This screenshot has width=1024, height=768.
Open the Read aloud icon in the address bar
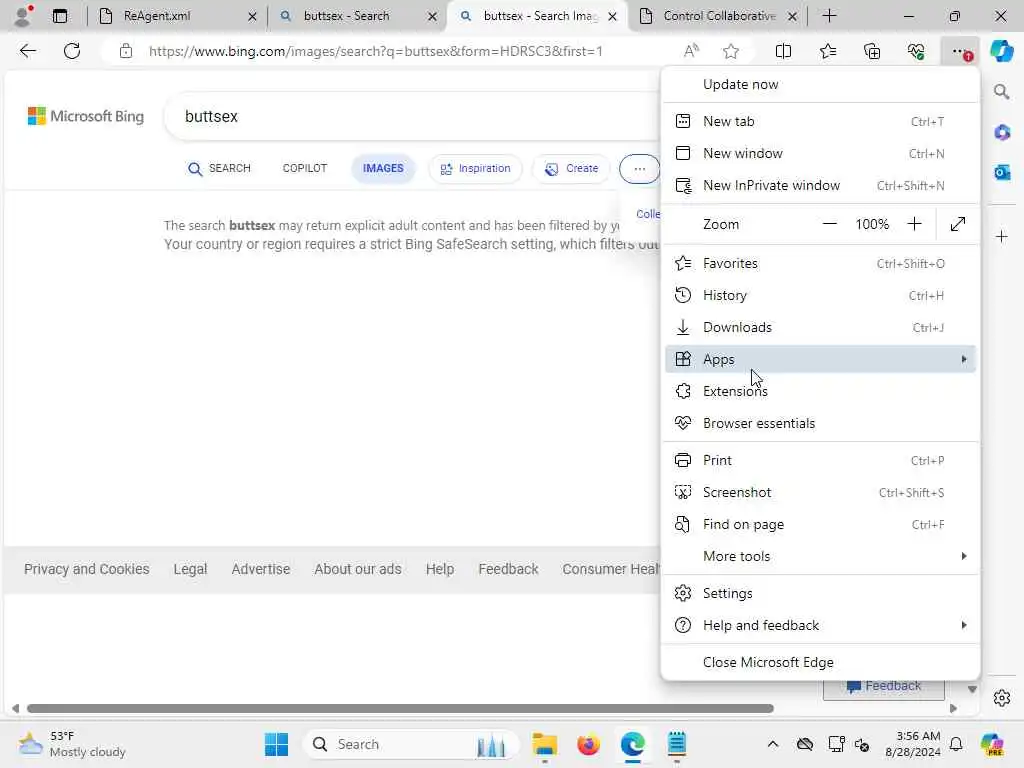point(691,51)
